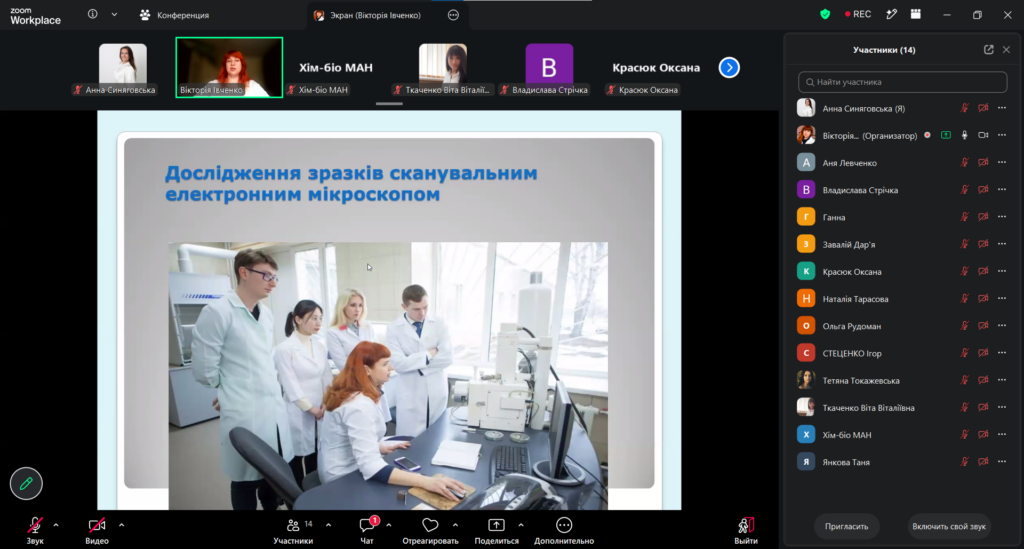Expand participants options arrow
Viewport: 1024px width, 549px height.
point(328,525)
